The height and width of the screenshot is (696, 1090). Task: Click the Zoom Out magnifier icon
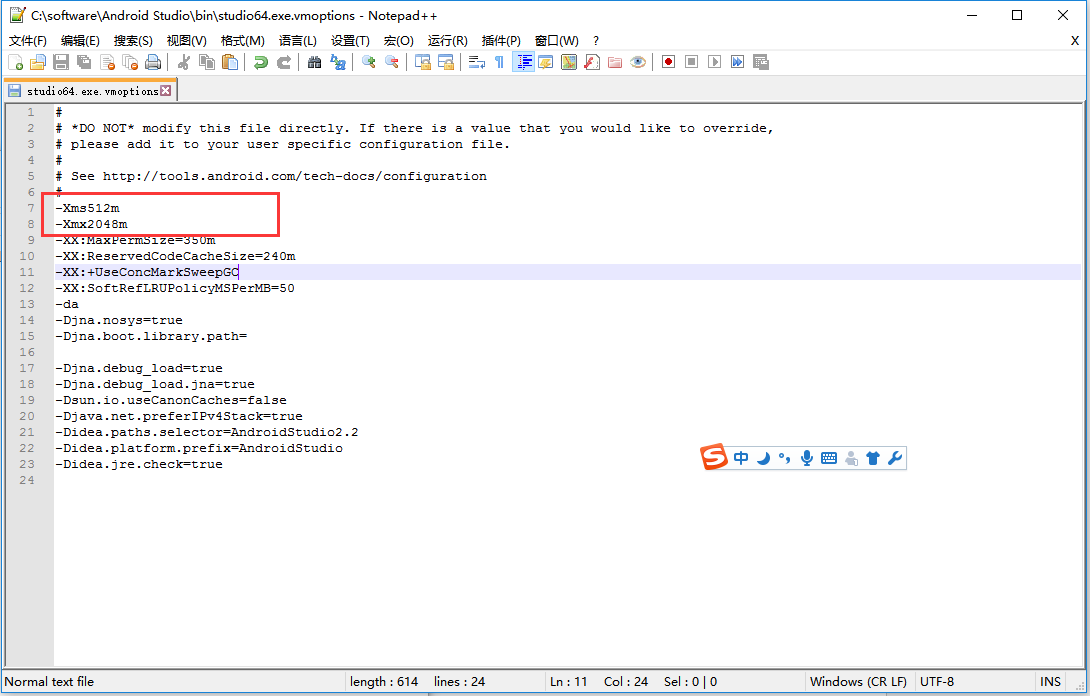(x=391, y=63)
